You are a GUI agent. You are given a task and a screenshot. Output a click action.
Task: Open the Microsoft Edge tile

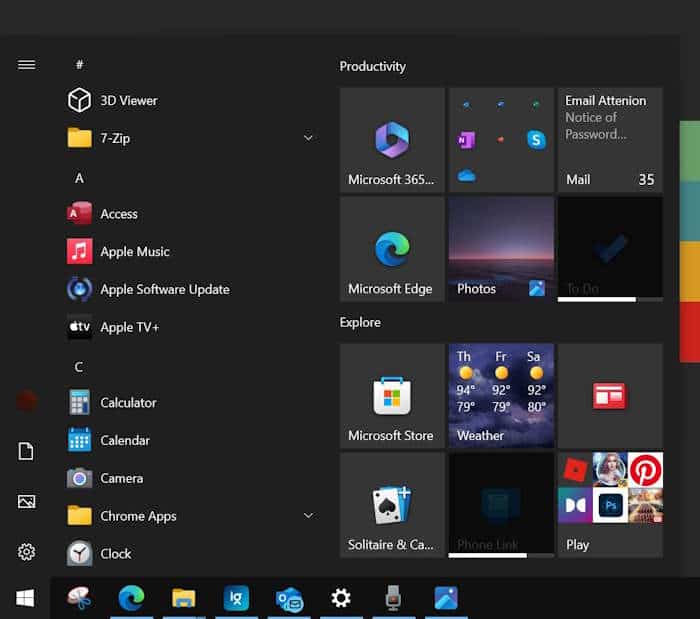pos(392,249)
